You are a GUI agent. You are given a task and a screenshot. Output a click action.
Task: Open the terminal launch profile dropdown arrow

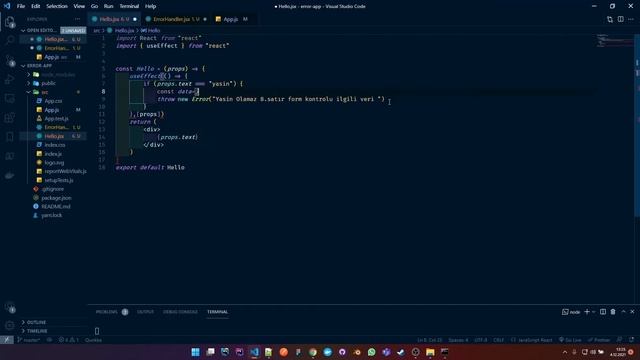593,312
